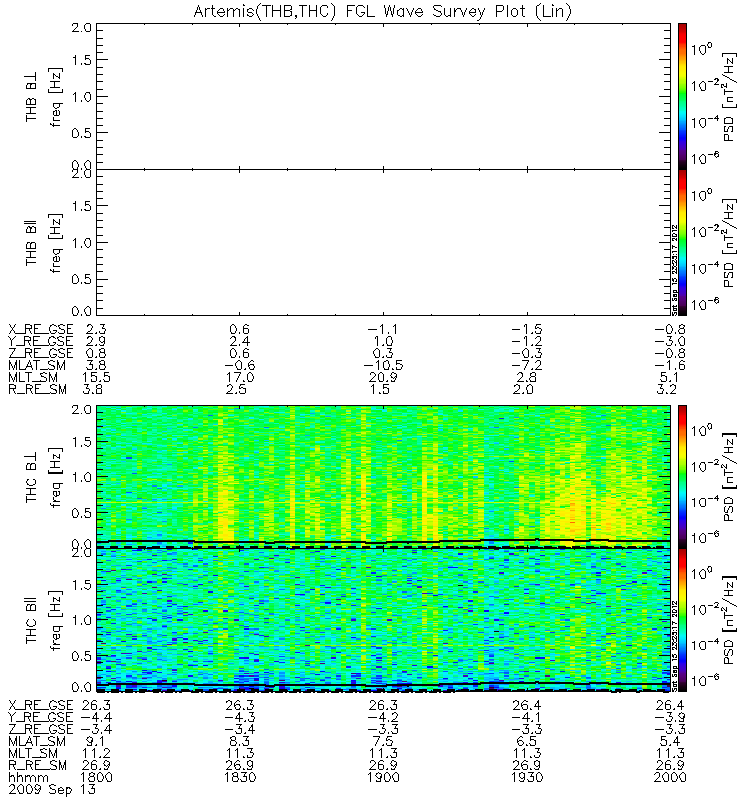Click the '10⁻⁶' tick on THB B⊥ color bar

[x=706, y=158]
